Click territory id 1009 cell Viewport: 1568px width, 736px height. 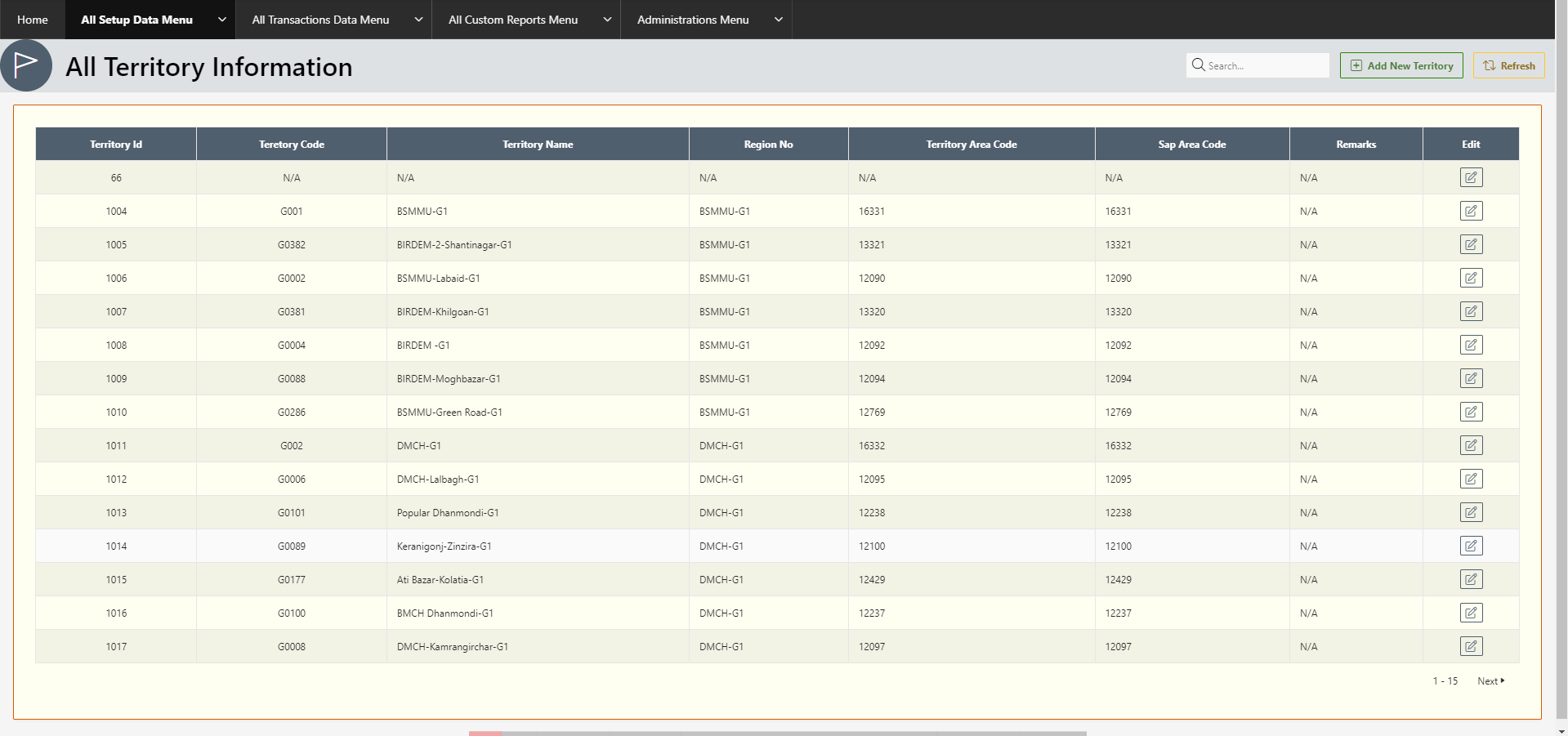point(116,378)
